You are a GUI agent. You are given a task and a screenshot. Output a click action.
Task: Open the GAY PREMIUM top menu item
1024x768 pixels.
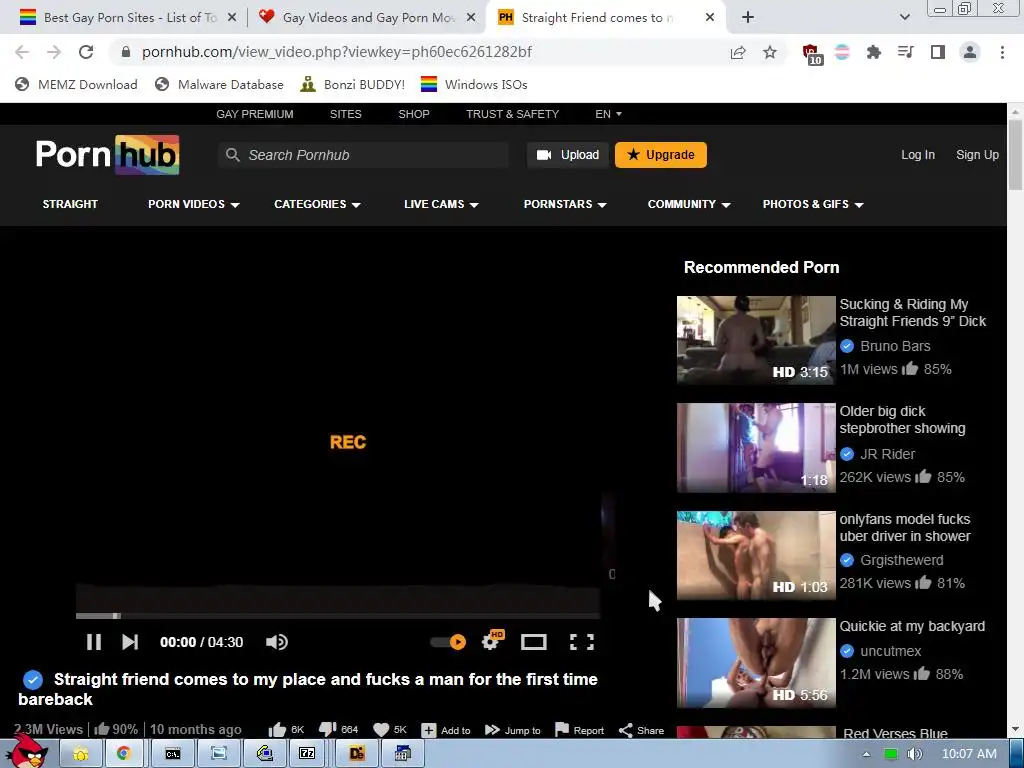[255, 114]
